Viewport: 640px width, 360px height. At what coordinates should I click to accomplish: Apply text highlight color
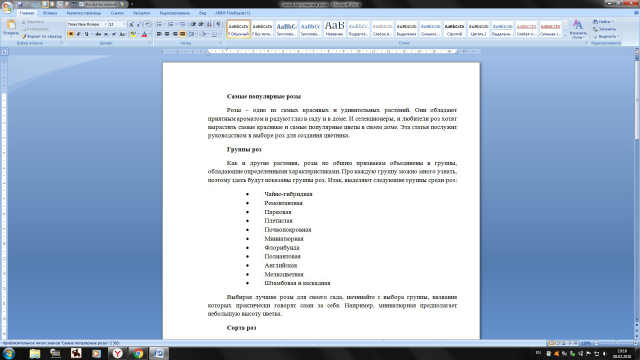pos(133,34)
